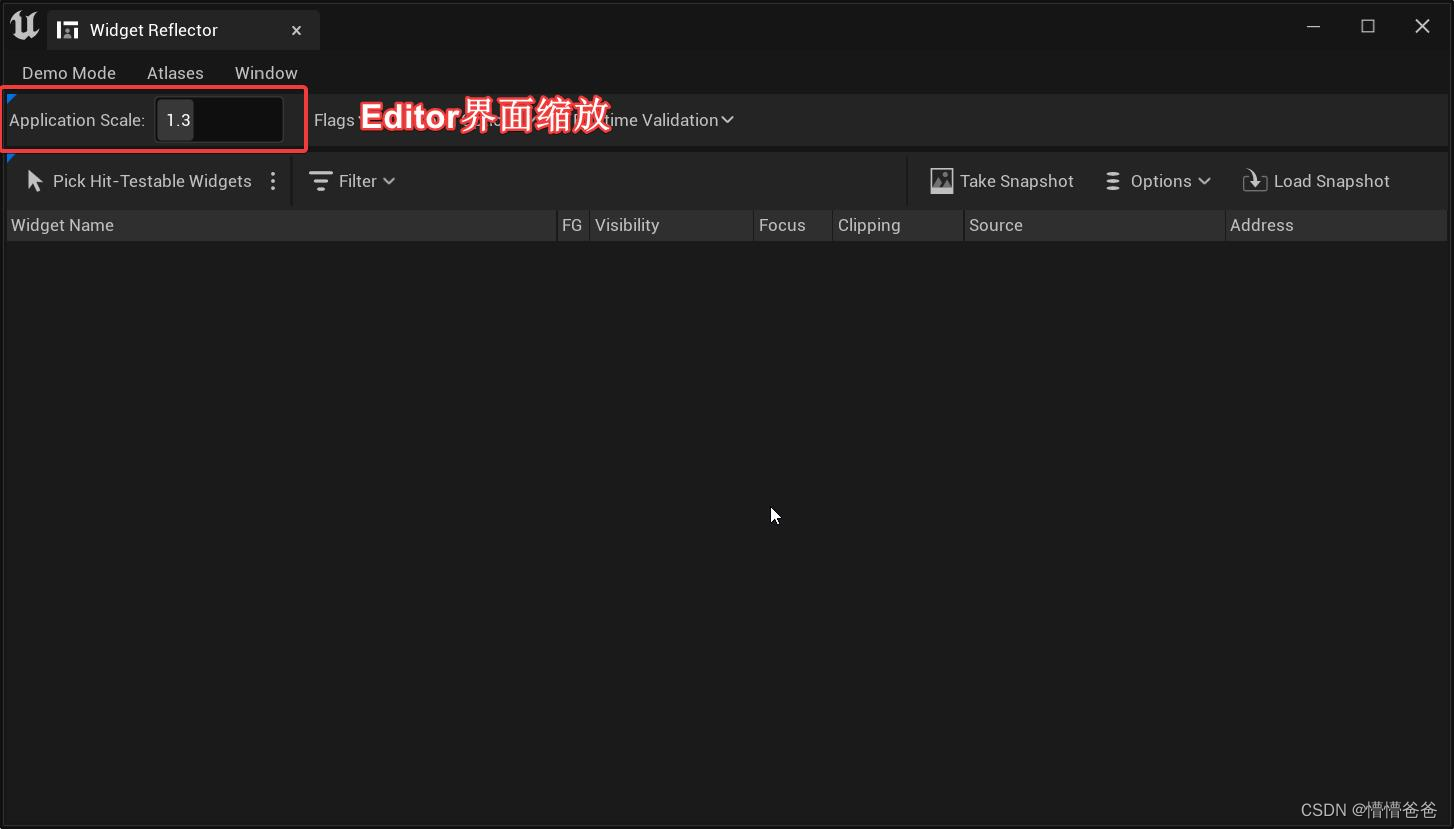Screen dimensions: 1454x829
Task: Click the Widget Name column header
Action: click(x=63, y=225)
